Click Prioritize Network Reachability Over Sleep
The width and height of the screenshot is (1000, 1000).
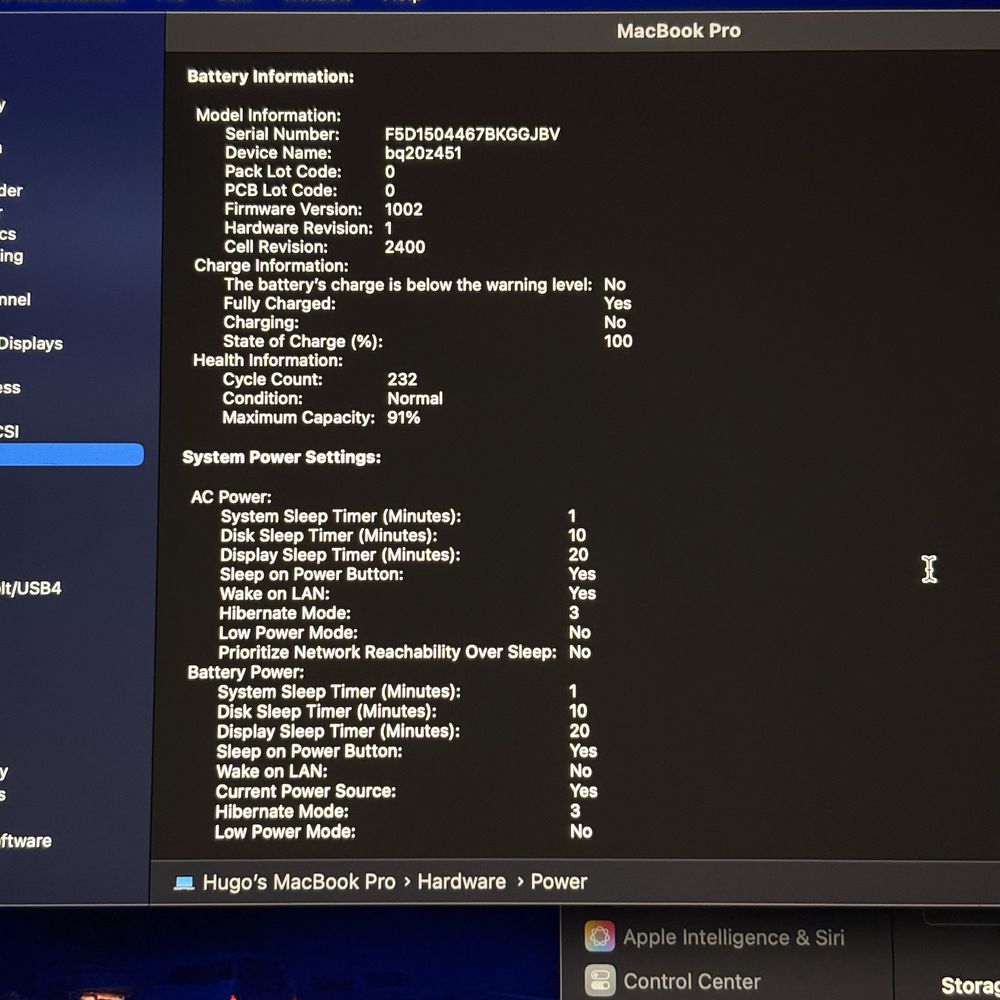point(387,652)
